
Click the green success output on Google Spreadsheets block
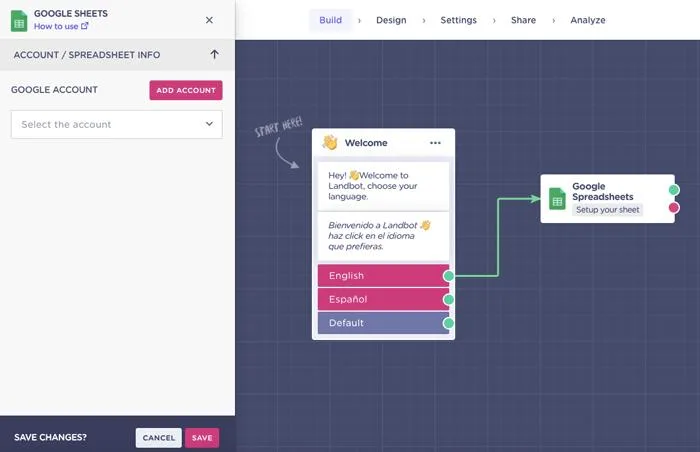(674, 190)
